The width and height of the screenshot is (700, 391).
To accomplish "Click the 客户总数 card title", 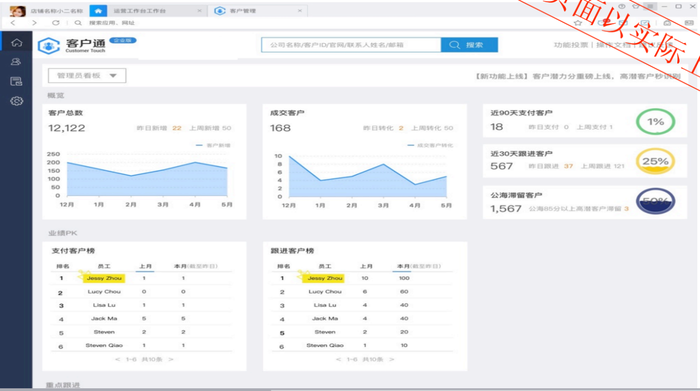I will [x=66, y=113].
